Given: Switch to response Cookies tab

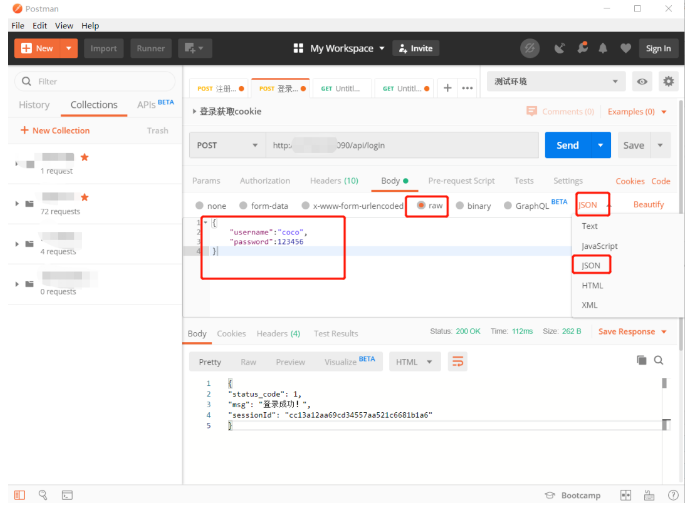Looking at the screenshot, I should tap(231, 334).
